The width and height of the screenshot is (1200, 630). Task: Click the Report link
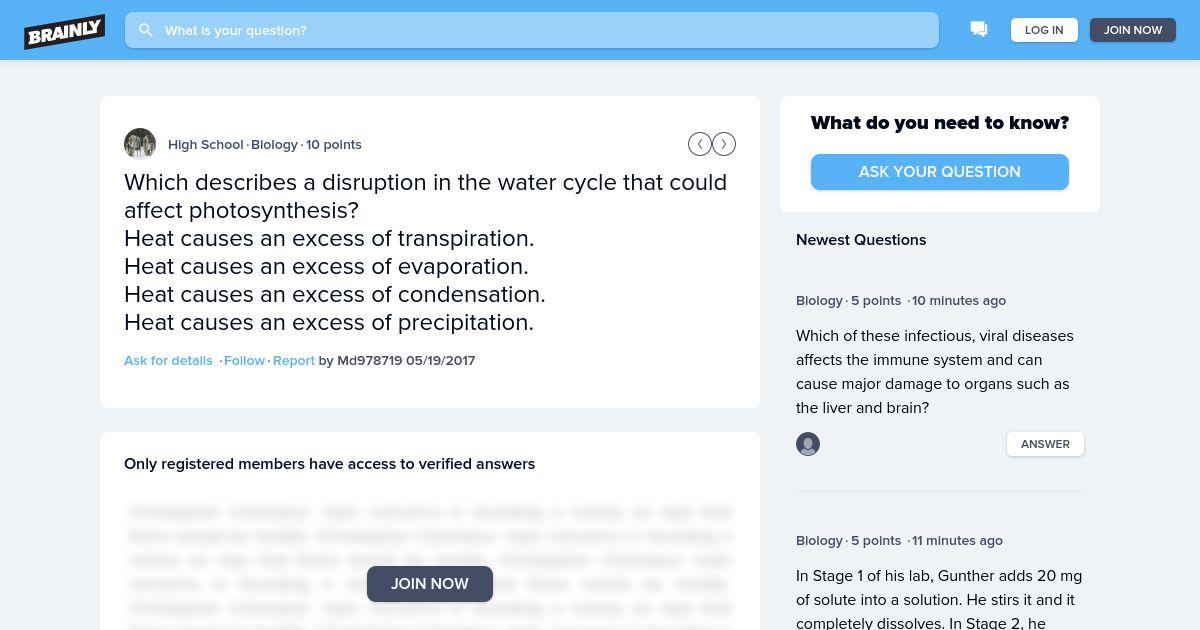pos(294,360)
